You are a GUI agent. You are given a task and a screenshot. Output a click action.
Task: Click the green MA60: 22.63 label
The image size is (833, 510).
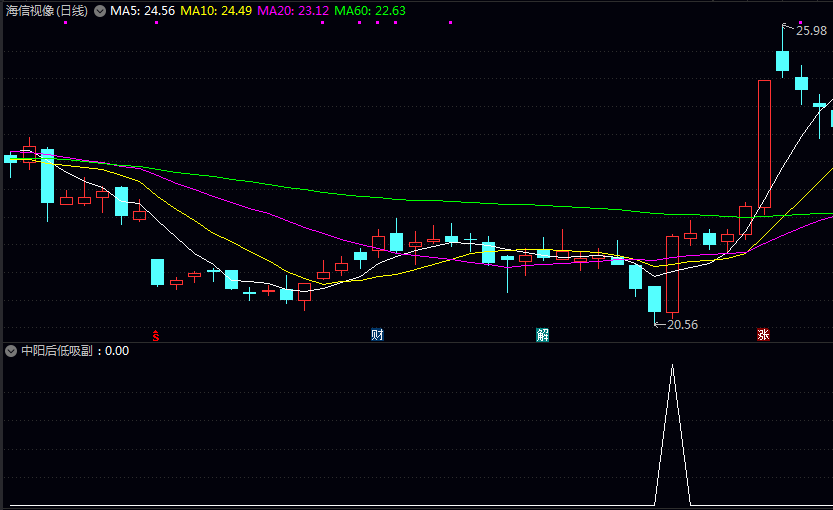click(370, 11)
